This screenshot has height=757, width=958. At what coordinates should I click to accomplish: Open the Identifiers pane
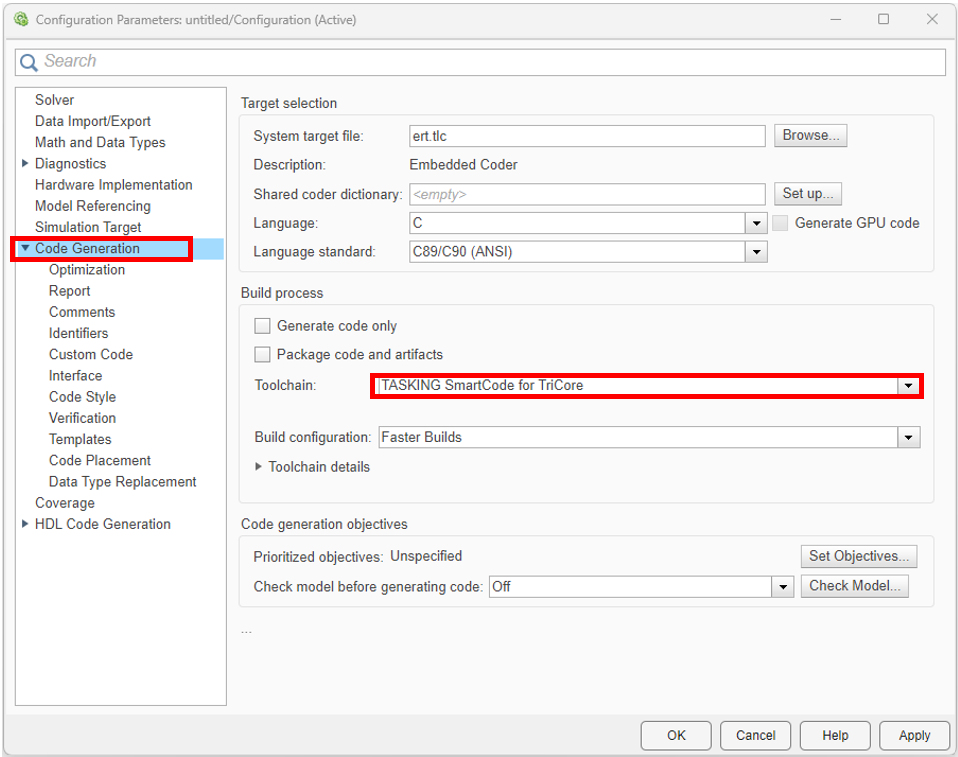pyautogui.click(x=78, y=333)
